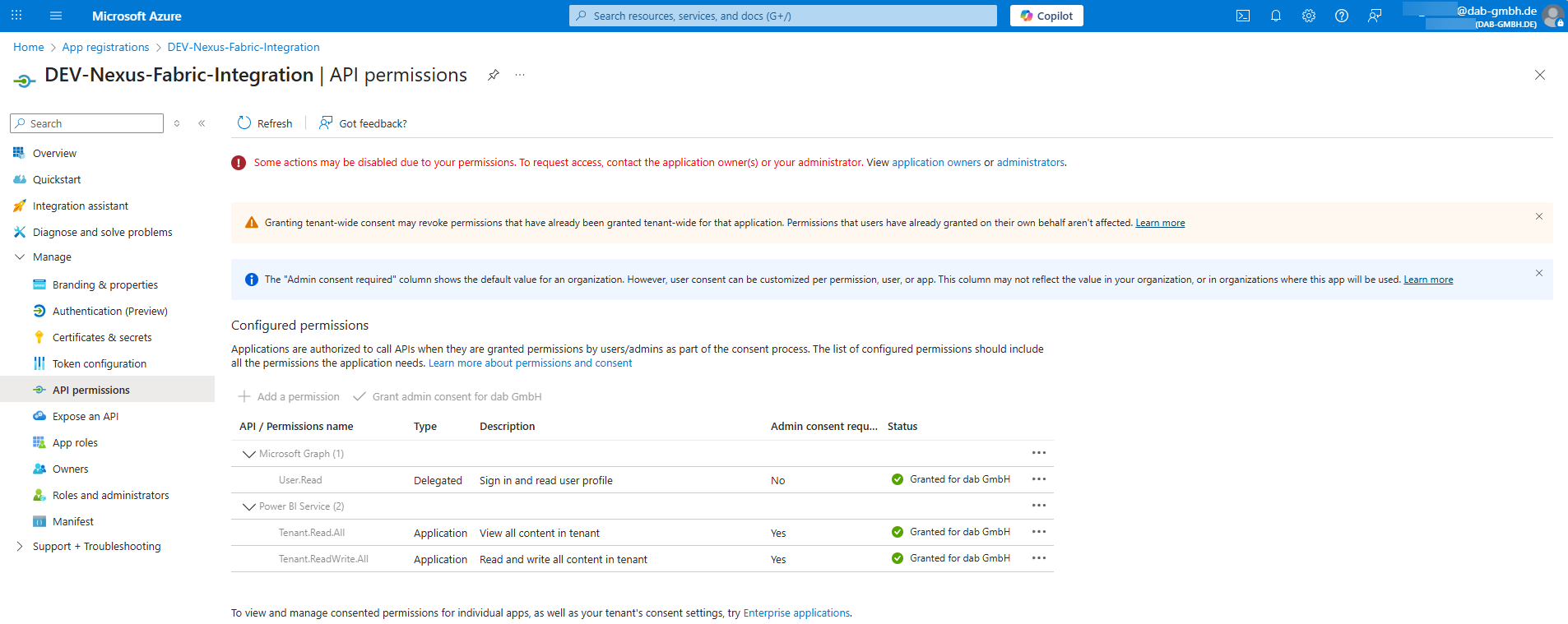
Task: Open the Cloud Shell icon in header
Action: click(x=1243, y=16)
